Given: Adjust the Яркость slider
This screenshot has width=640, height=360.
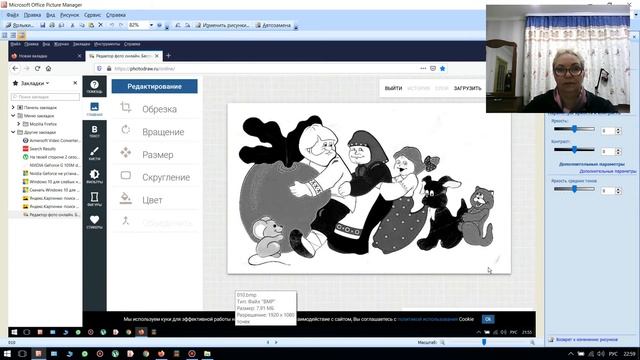Looking at the screenshot, I should coord(574,129).
